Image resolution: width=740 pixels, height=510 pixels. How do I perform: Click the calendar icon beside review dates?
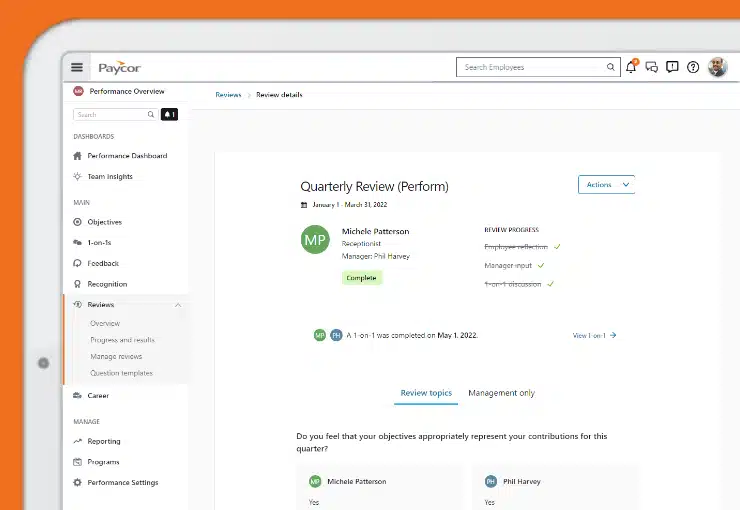click(x=304, y=205)
